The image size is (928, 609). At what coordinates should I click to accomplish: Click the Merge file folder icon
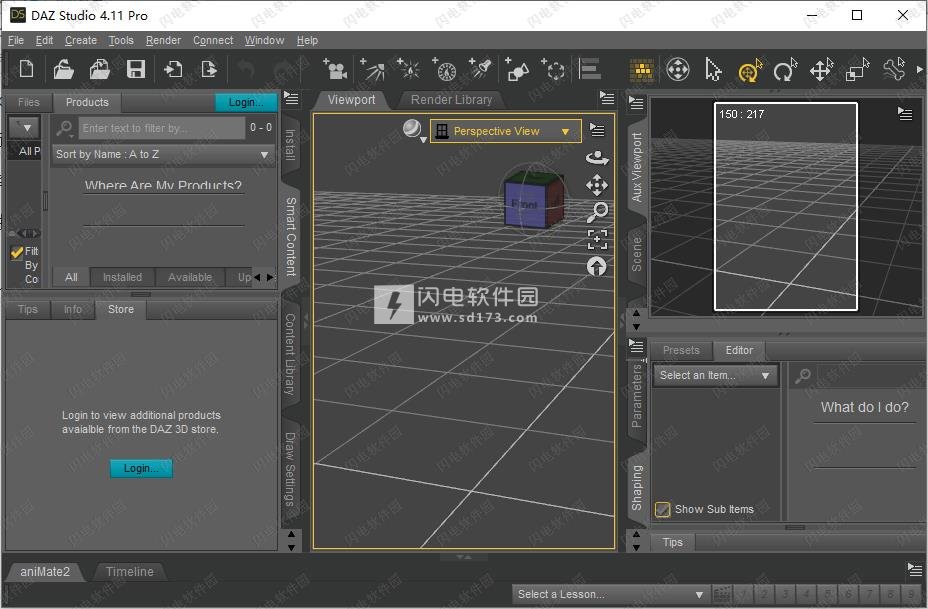(x=99, y=69)
